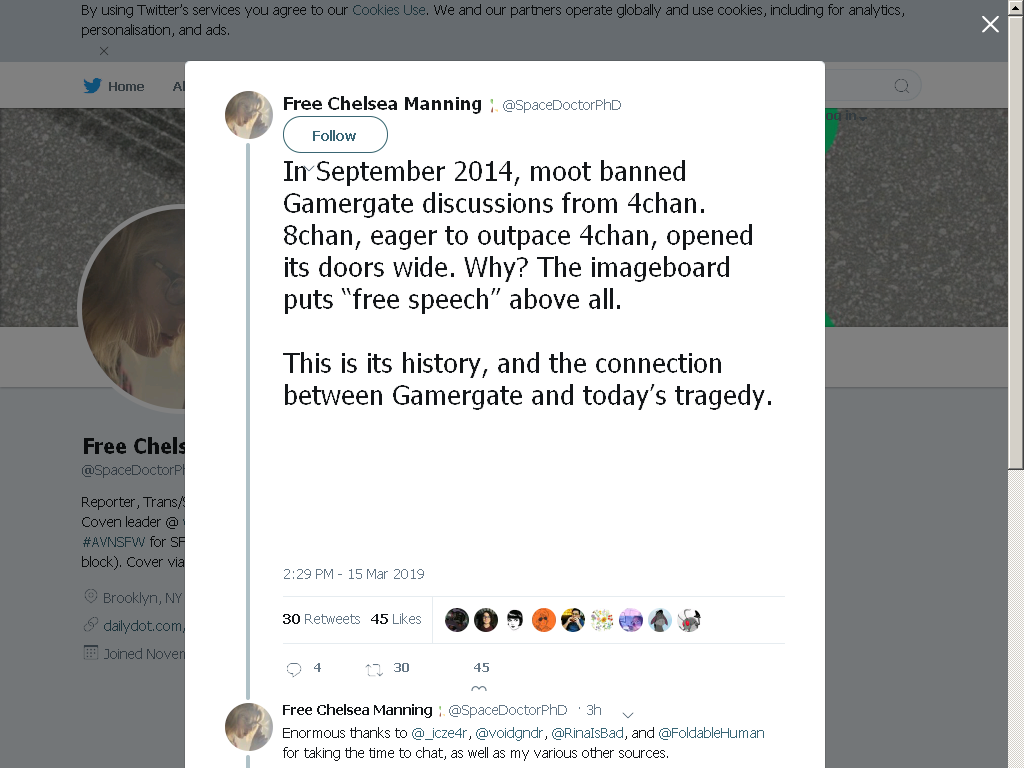Open the tweet options chevron near text
Image resolution: width=1024 pixels, height=768 pixels.
coord(310,168)
